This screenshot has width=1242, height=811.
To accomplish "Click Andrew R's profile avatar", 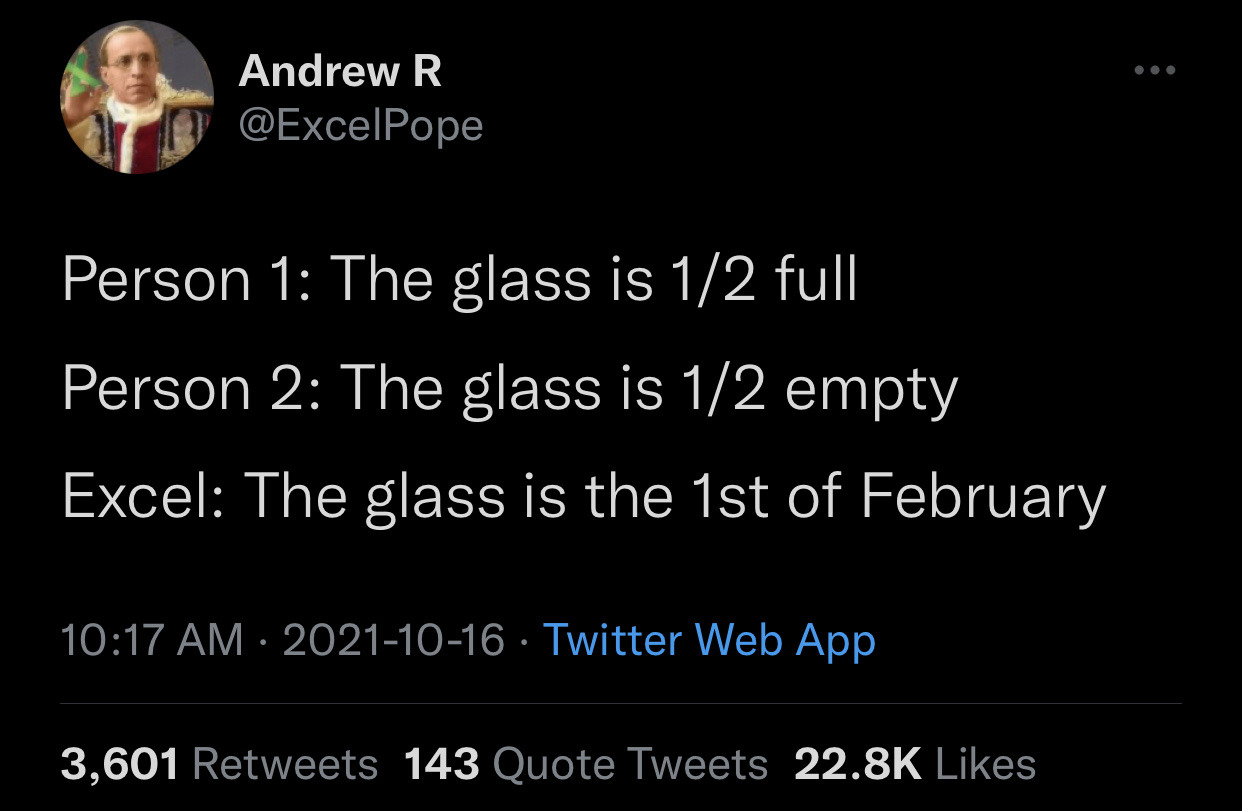I will [137, 97].
